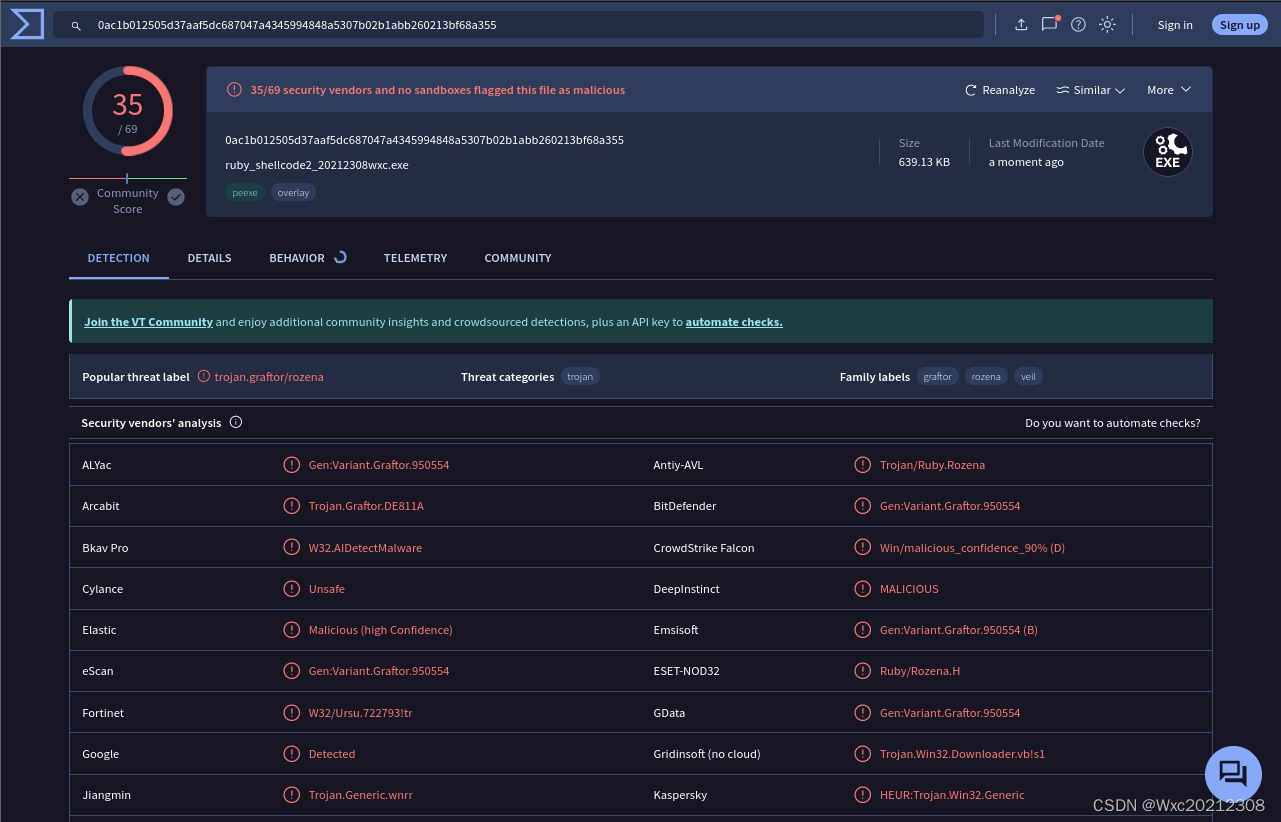Viewport: 1281px width, 822px height.
Task: Open the notifications comment icon
Action: [x=1049, y=24]
